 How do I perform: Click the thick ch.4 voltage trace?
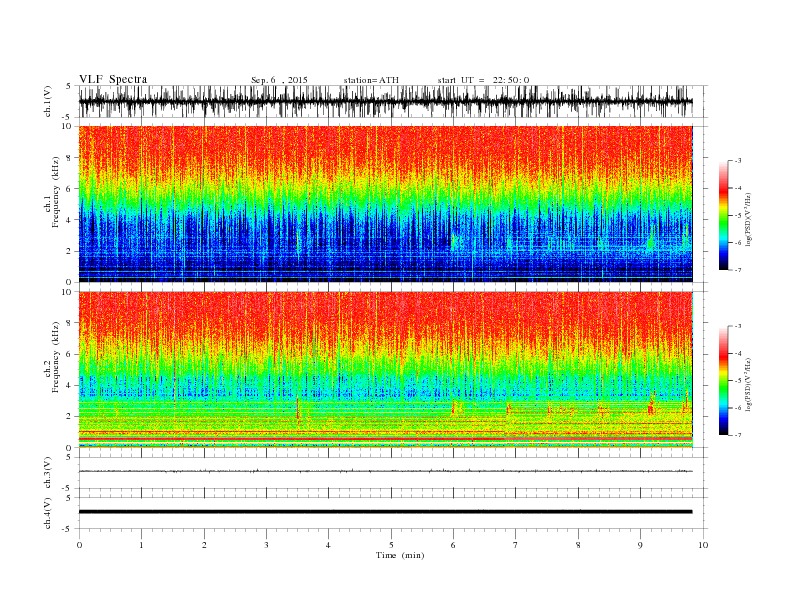[385, 512]
